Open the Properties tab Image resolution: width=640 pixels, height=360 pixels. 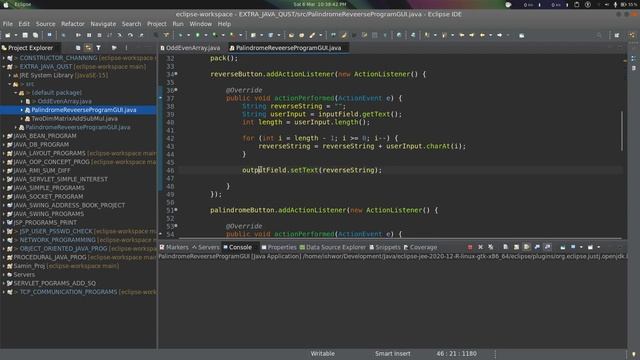[x=279, y=247]
